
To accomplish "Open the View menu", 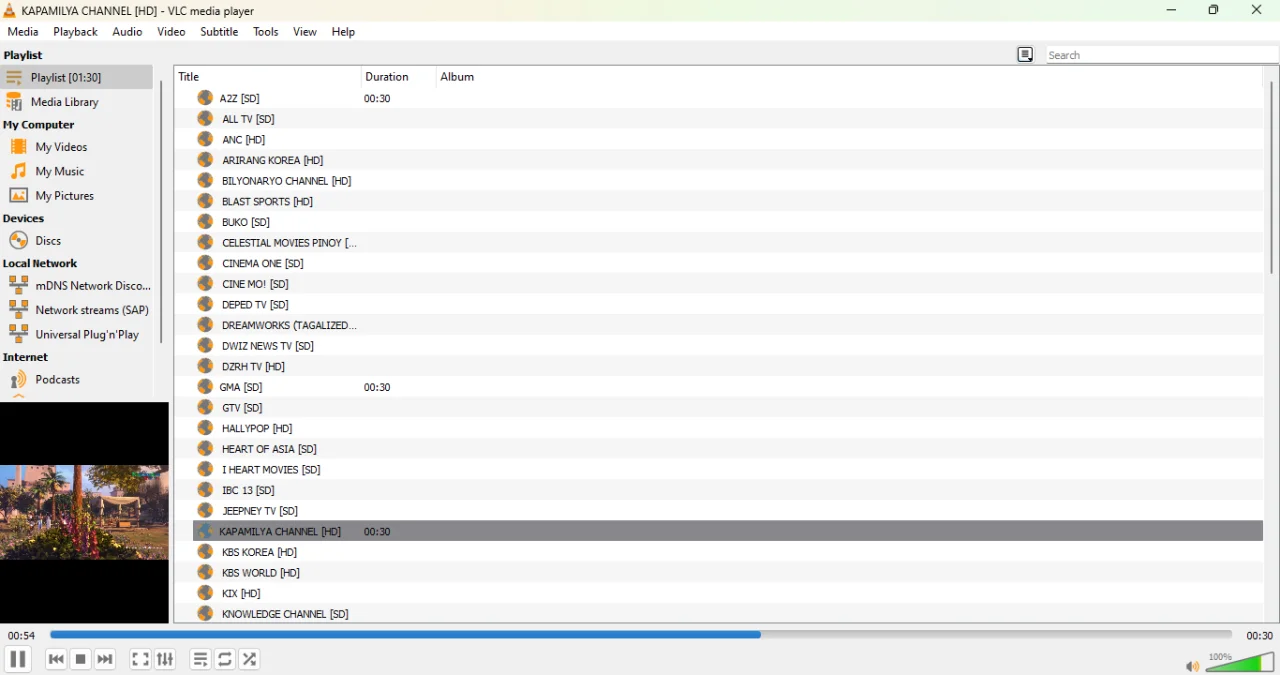I will pos(305,32).
